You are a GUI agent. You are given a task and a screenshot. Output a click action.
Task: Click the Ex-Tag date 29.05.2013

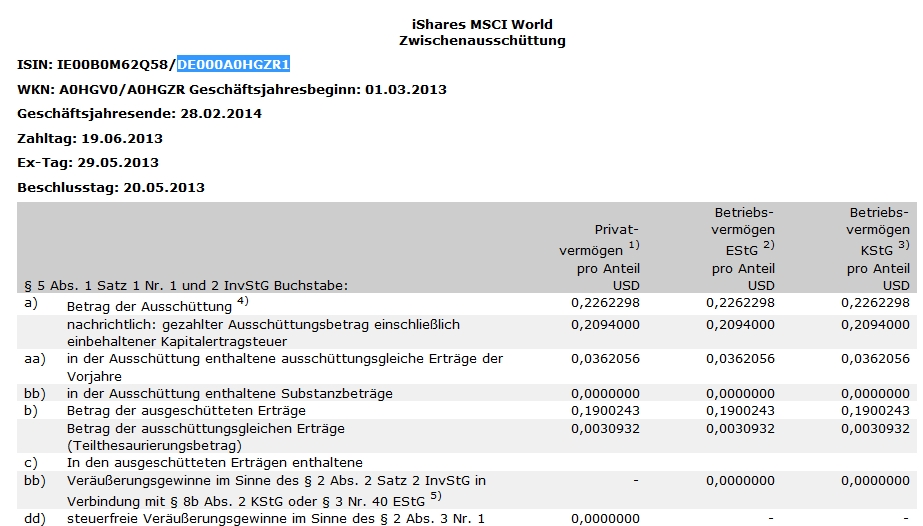118,163
